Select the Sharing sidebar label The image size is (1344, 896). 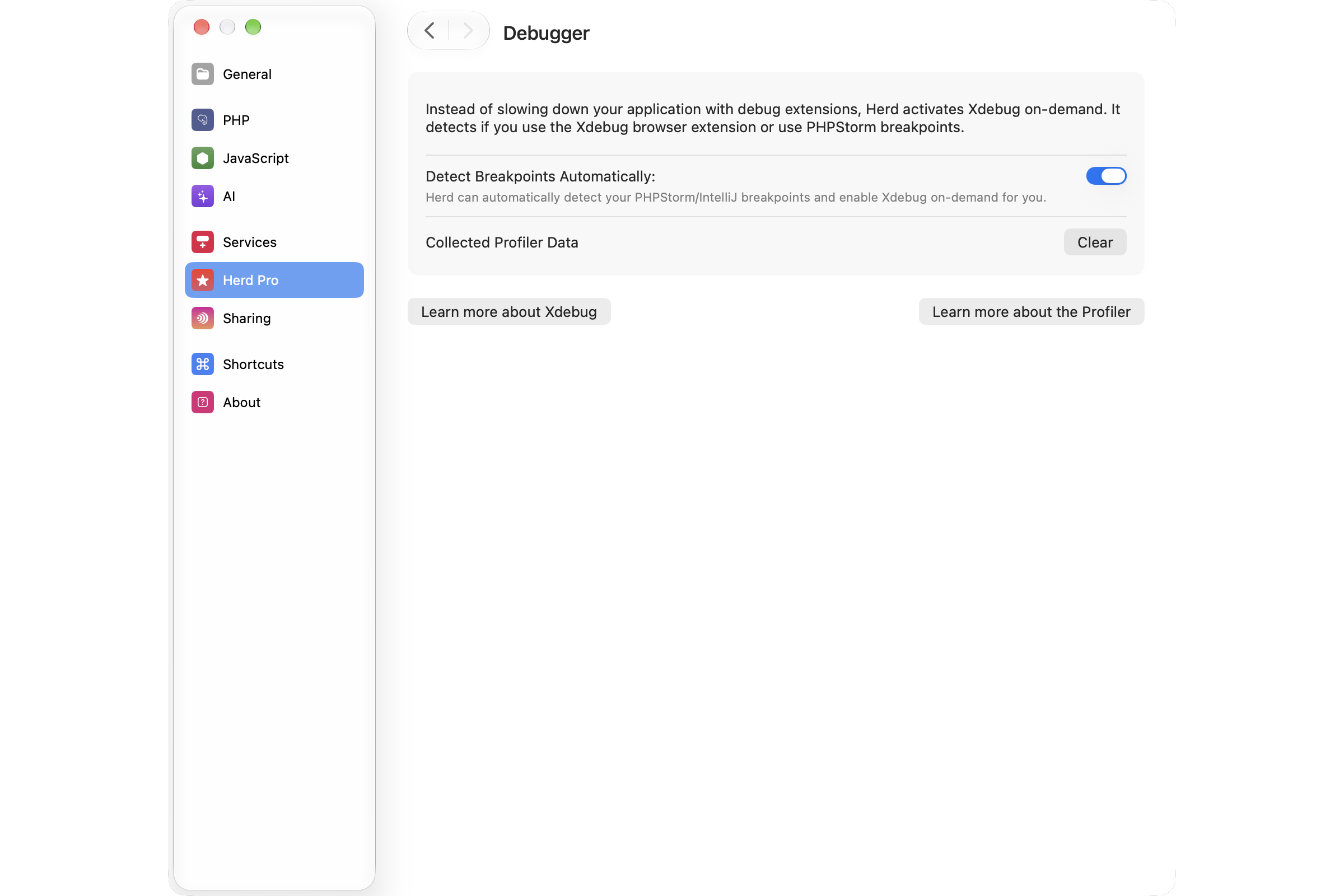point(247,319)
